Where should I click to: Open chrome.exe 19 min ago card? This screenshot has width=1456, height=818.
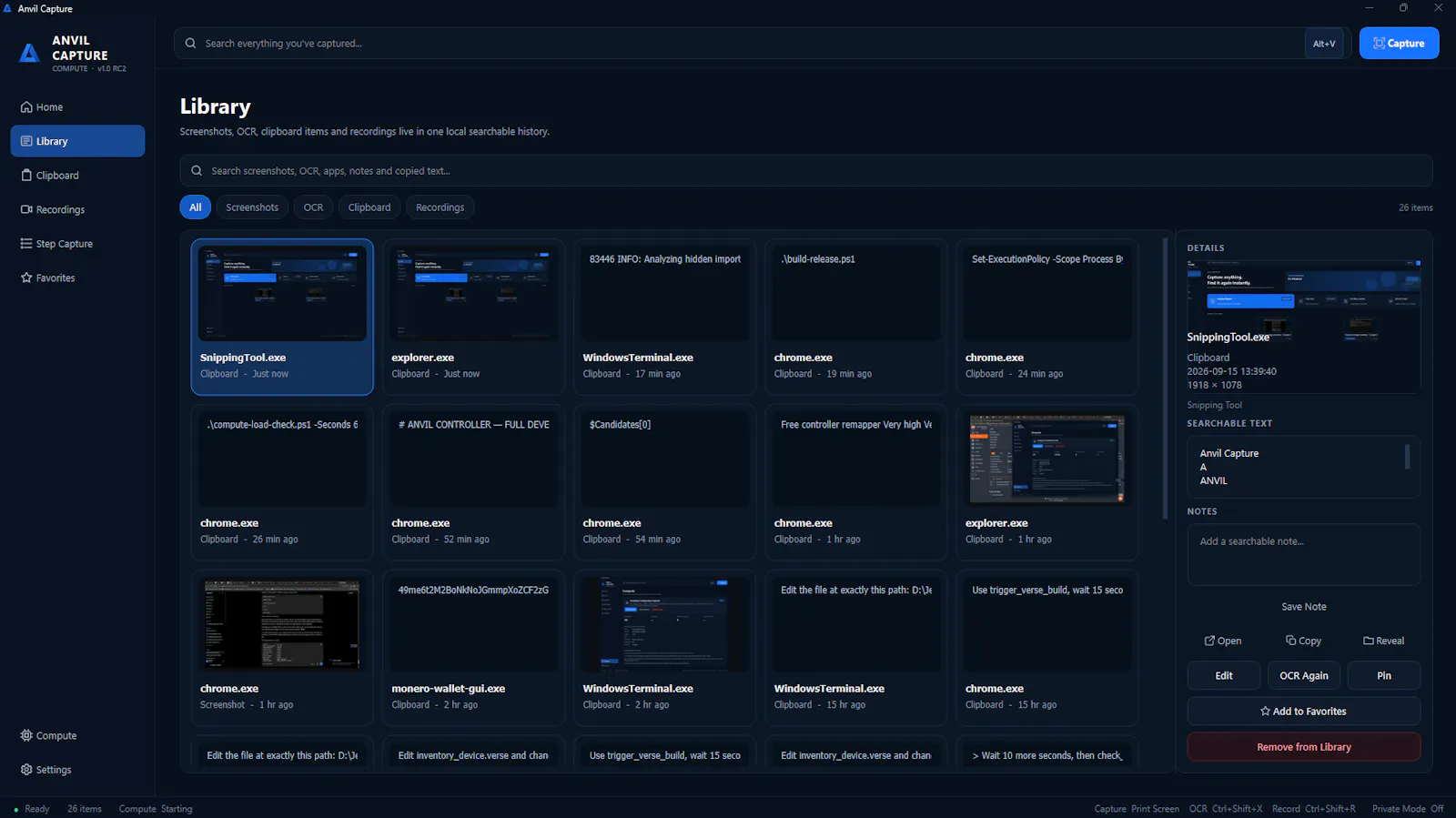pos(856,317)
